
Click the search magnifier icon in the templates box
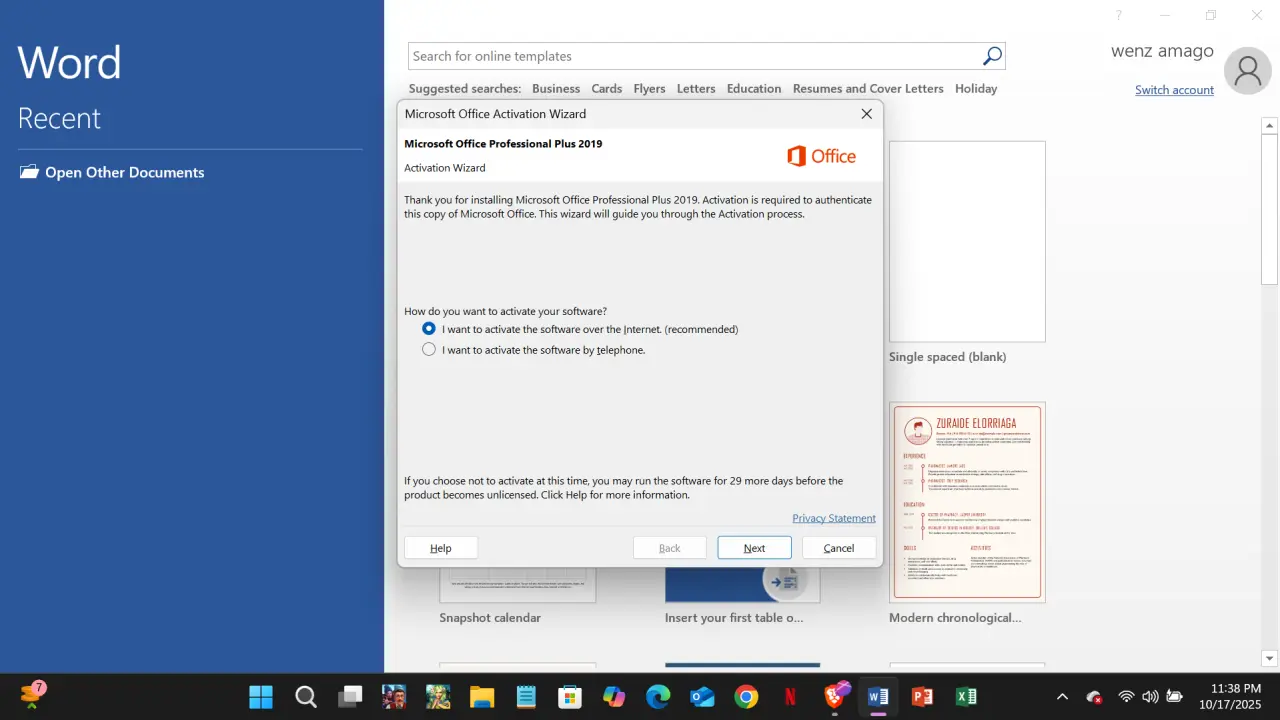click(x=991, y=56)
